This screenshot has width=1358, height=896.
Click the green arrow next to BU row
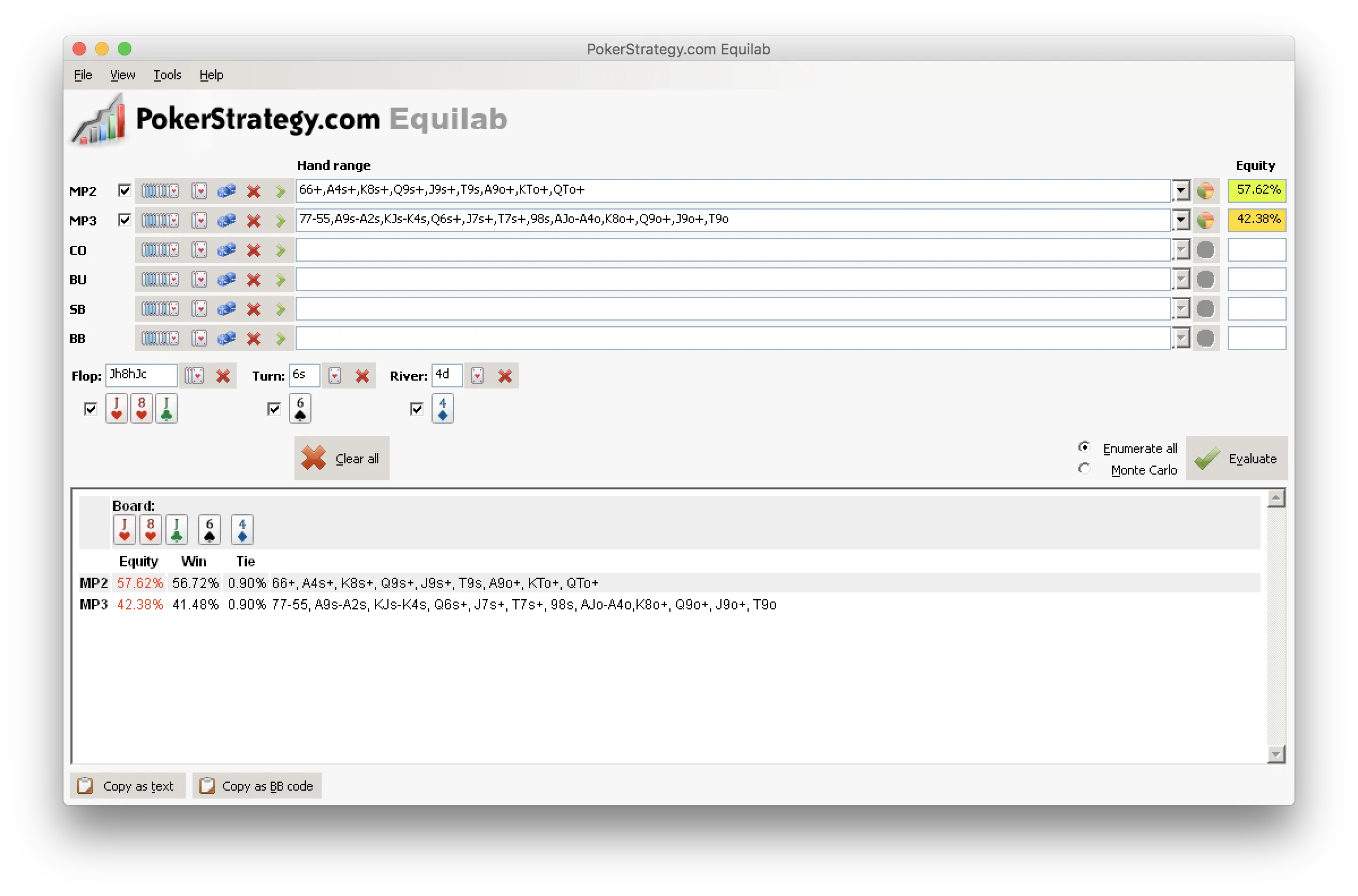pos(280,279)
